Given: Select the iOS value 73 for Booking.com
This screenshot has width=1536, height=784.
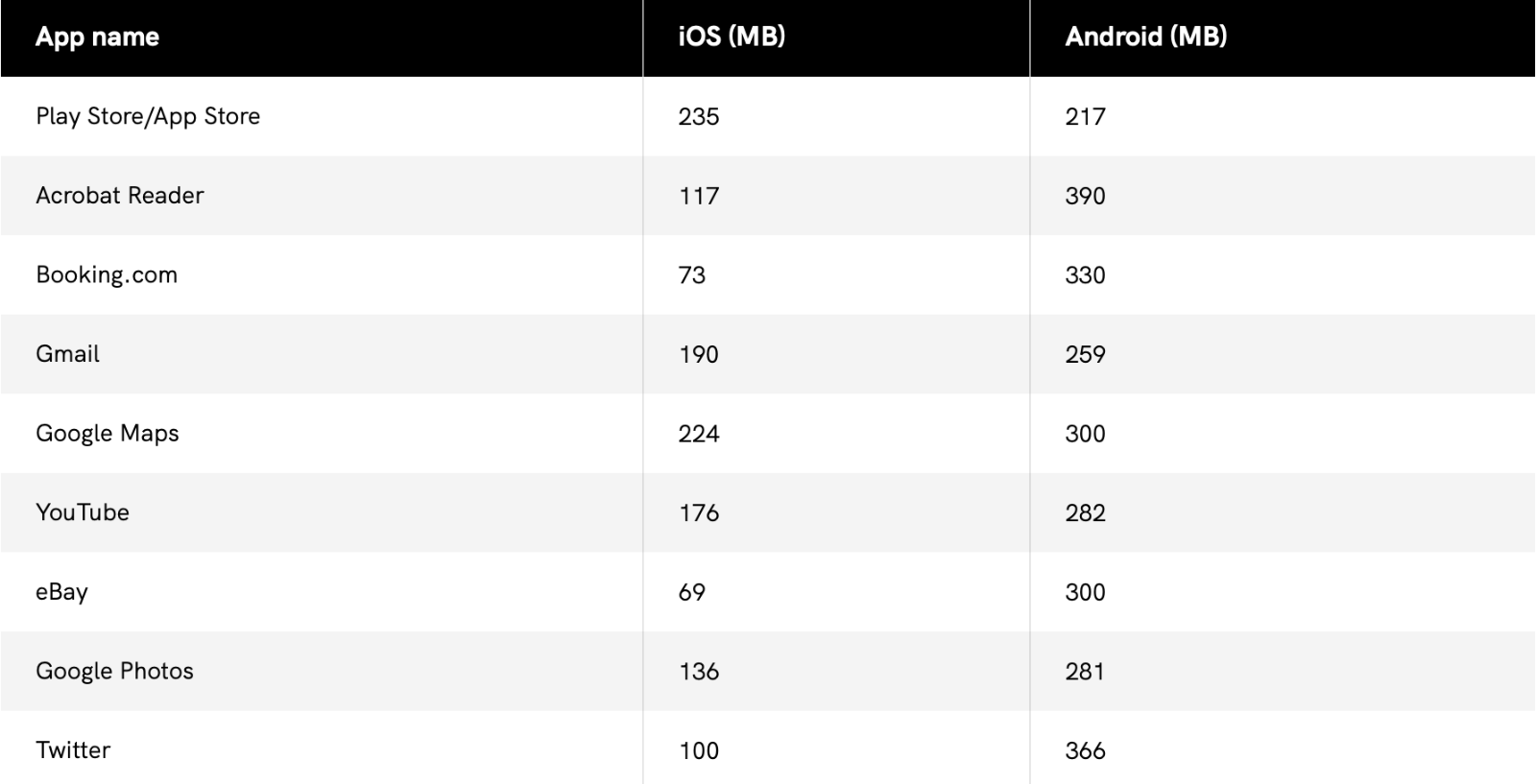Looking at the screenshot, I should pyautogui.click(x=691, y=275).
